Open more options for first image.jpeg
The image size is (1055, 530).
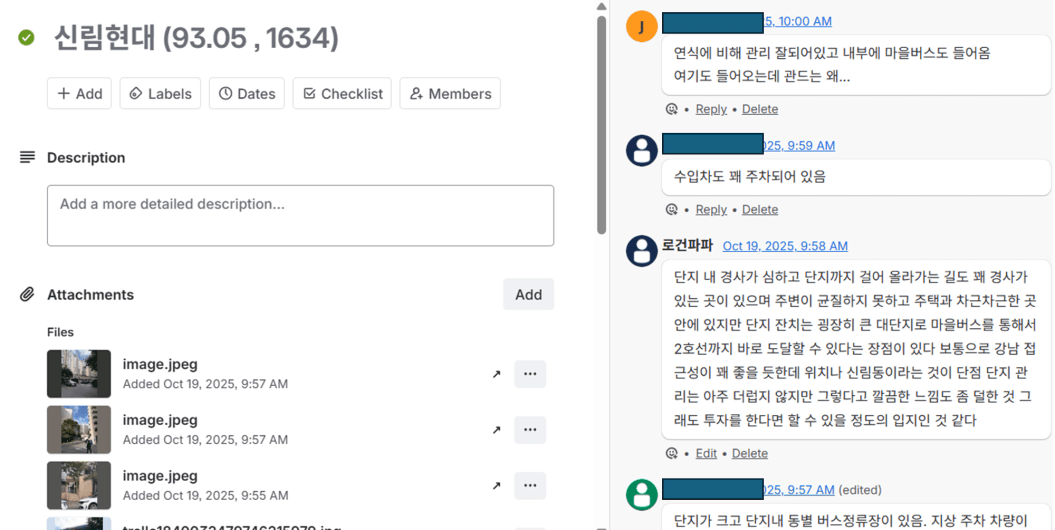[x=530, y=374]
